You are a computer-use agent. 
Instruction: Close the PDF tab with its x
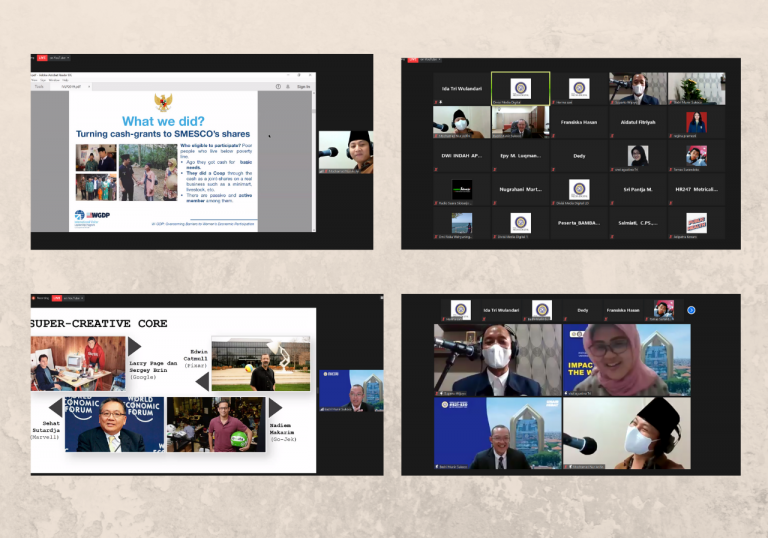(x=89, y=86)
